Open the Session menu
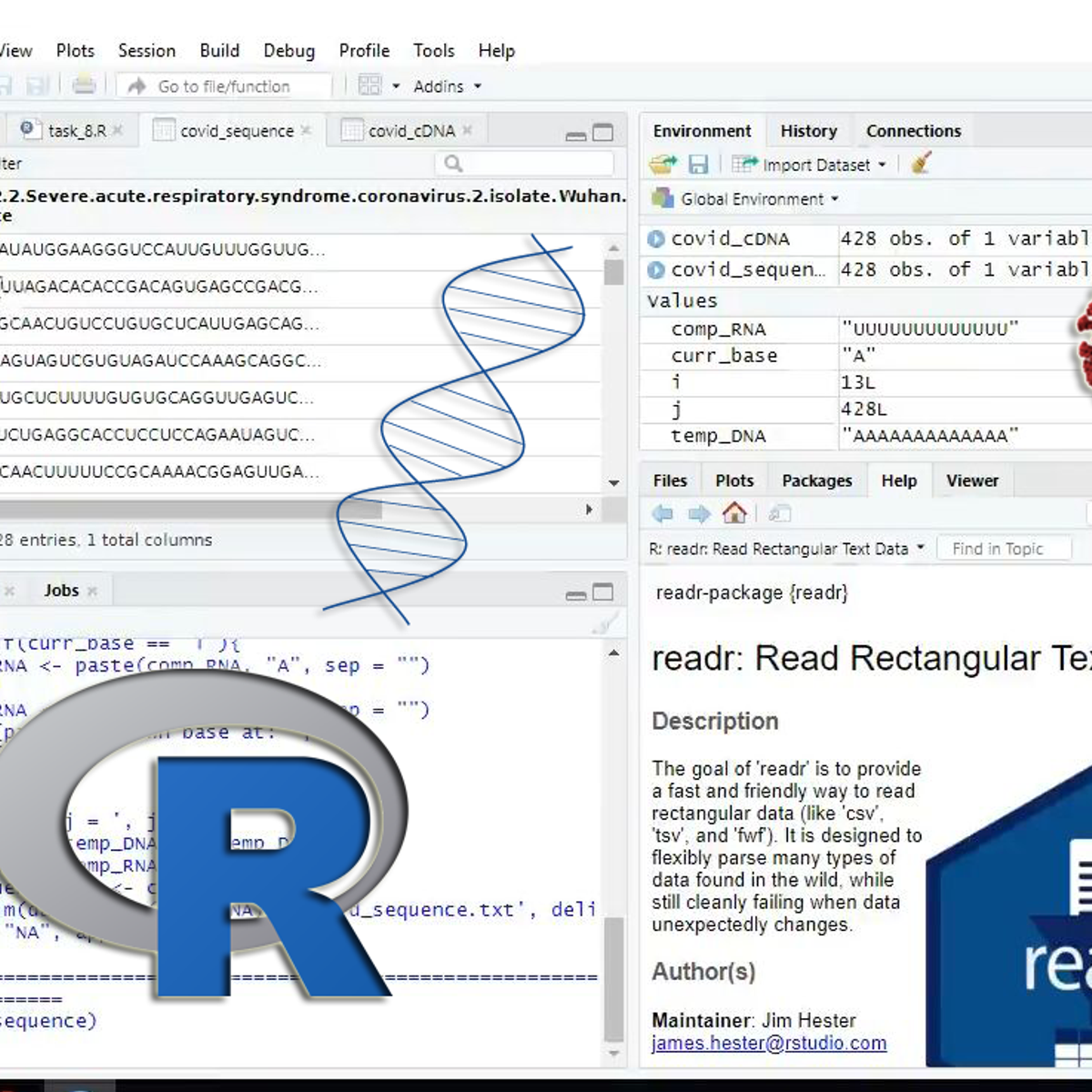This screenshot has height=1092, width=1092. pyautogui.click(x=147, y=51)
